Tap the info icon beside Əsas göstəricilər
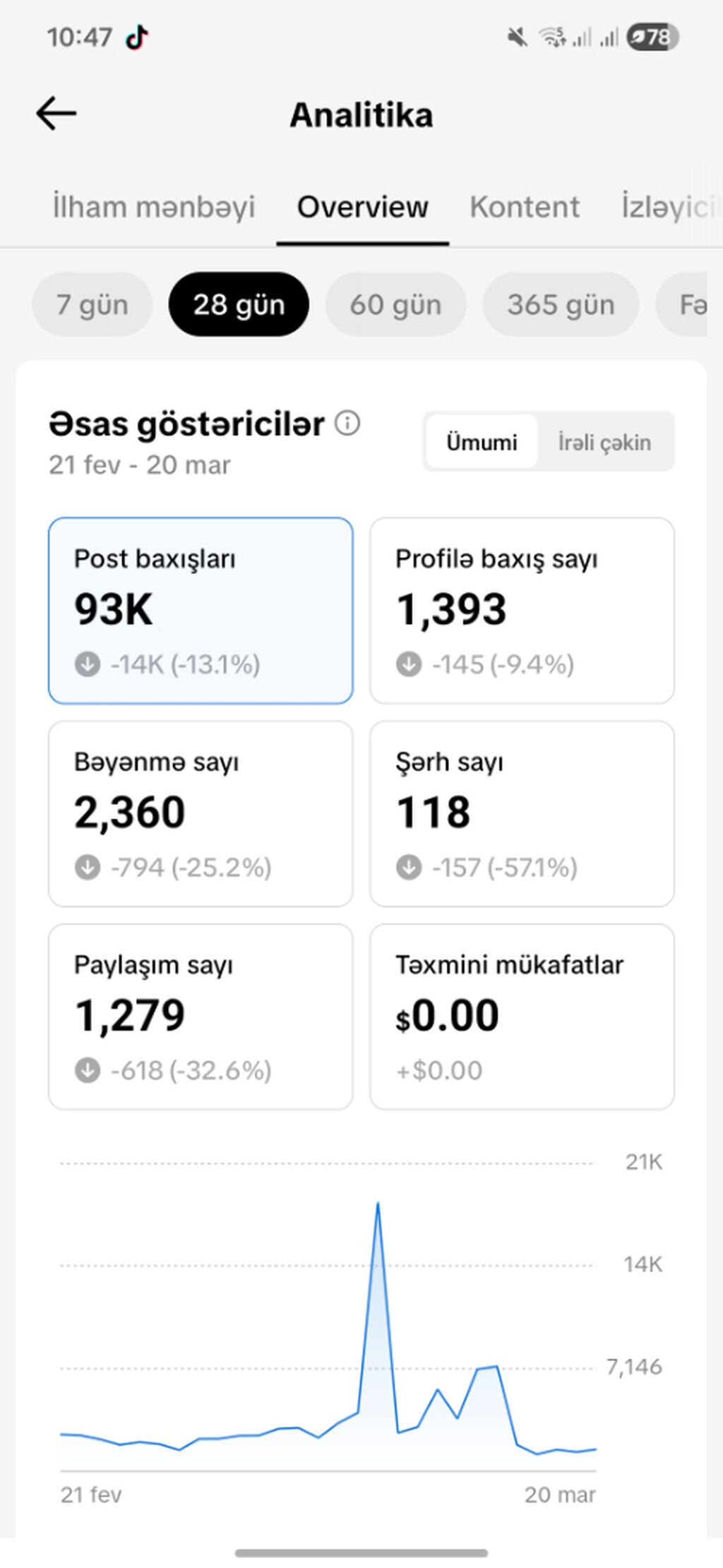The height and width of the screenshot is (1568, 723). click(x=347, y=424)
